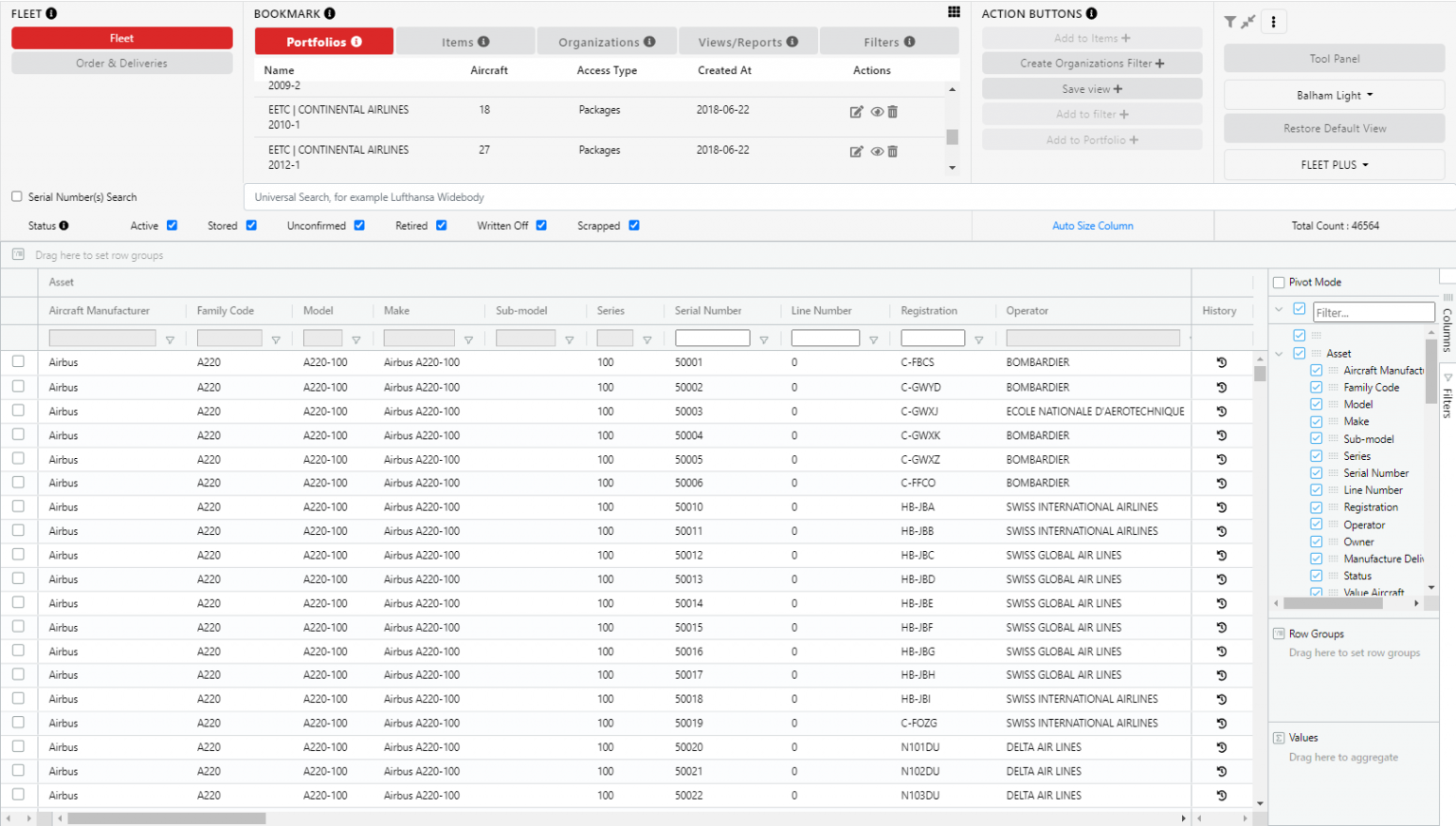Uncheck the Retired status checkbox
Image resolution: width=1456 pixels, height=826 pixels.
click(x=441, y=226)
